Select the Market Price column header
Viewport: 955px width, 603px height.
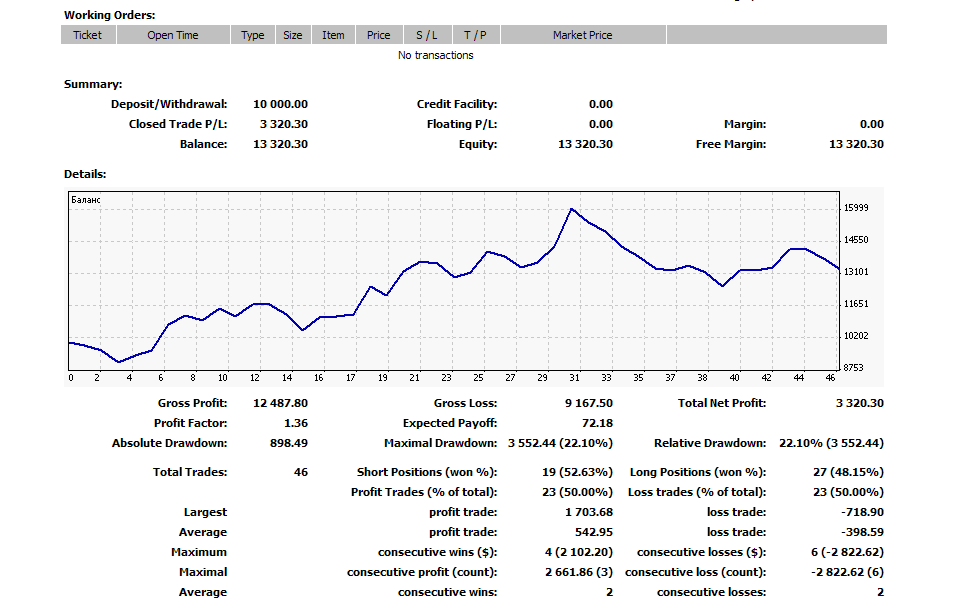point(582,35)
